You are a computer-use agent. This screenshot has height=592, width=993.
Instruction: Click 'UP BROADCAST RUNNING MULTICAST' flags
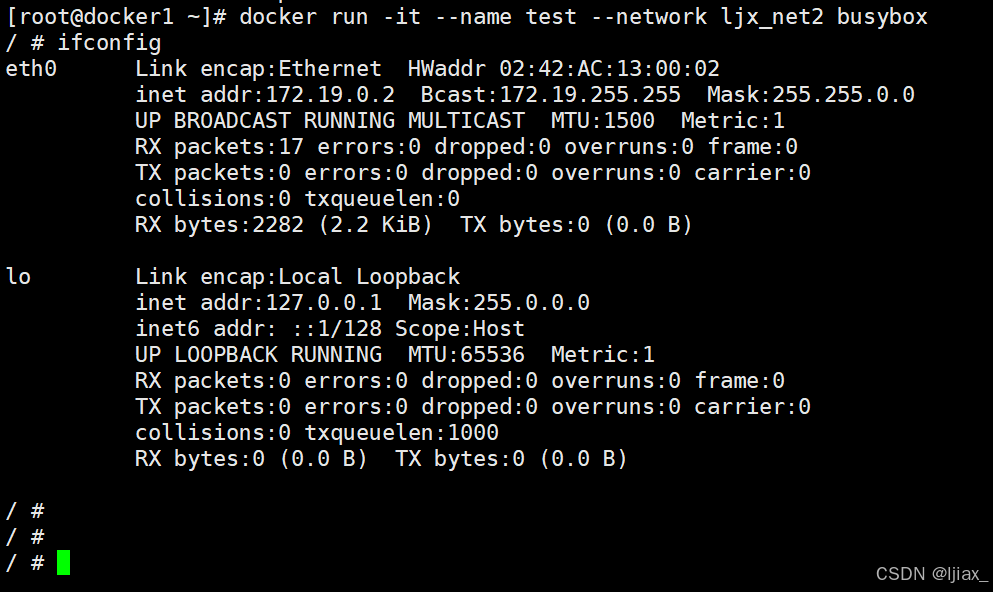(330, 120)
